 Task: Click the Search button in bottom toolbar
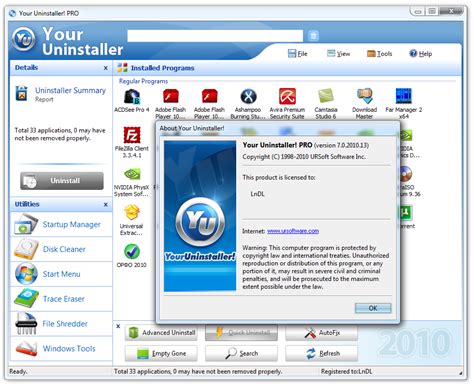coord(241,353)
